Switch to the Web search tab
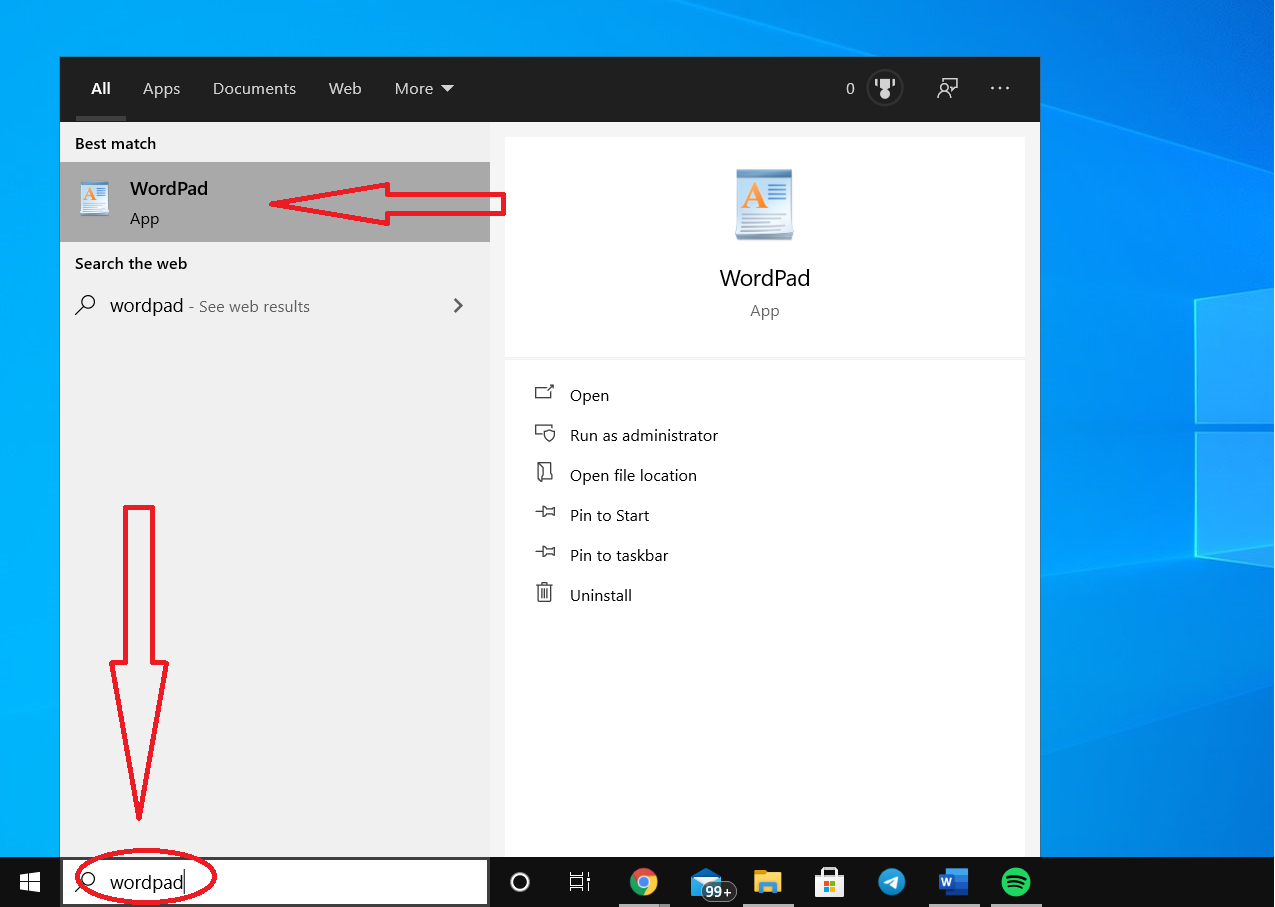The image size is (1275, 907). tap(345, 89)
